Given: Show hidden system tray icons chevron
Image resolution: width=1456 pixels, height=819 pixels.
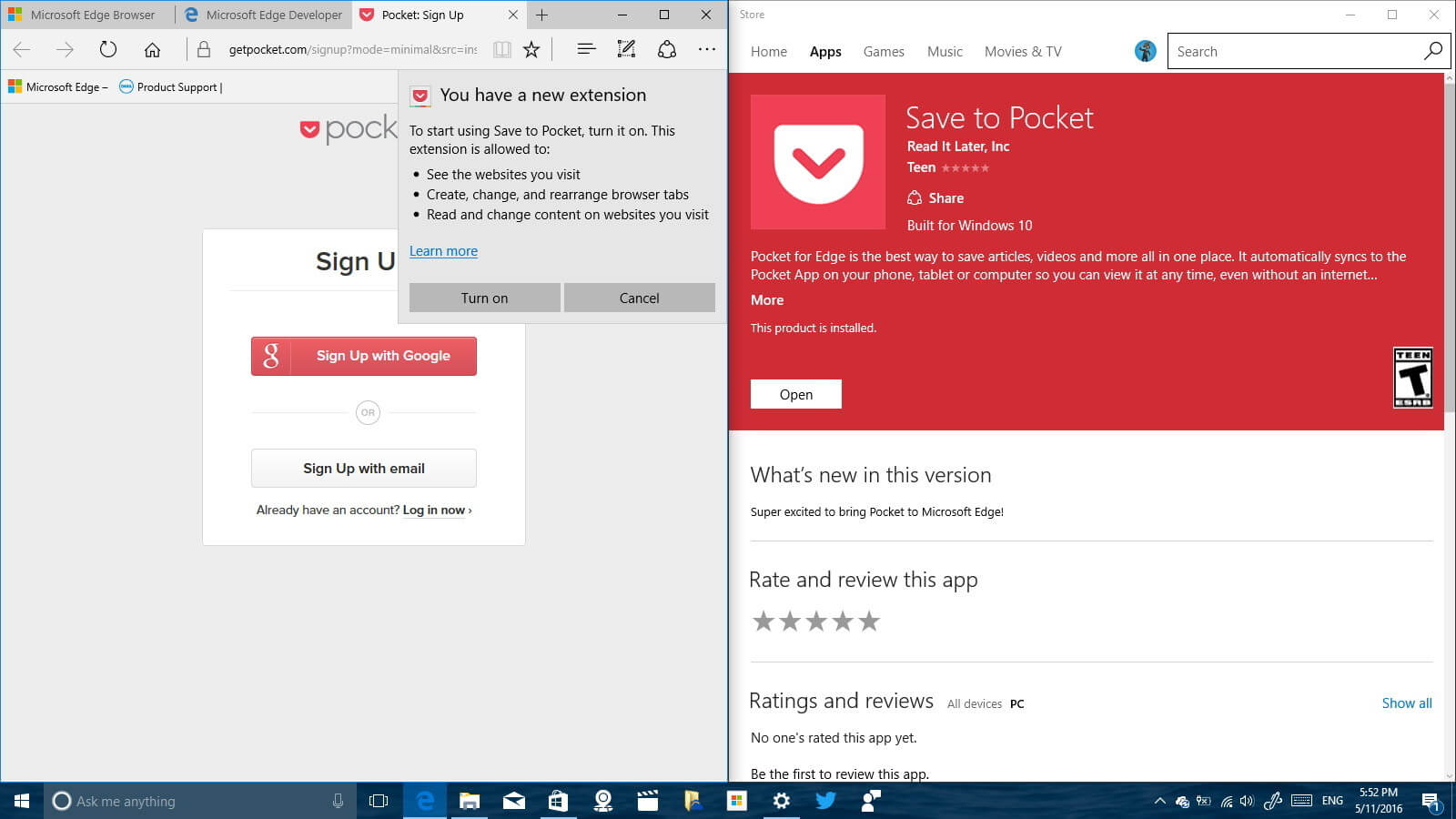Looking at the screenshot, I should pyautogui.click(x=1159, y=801).
